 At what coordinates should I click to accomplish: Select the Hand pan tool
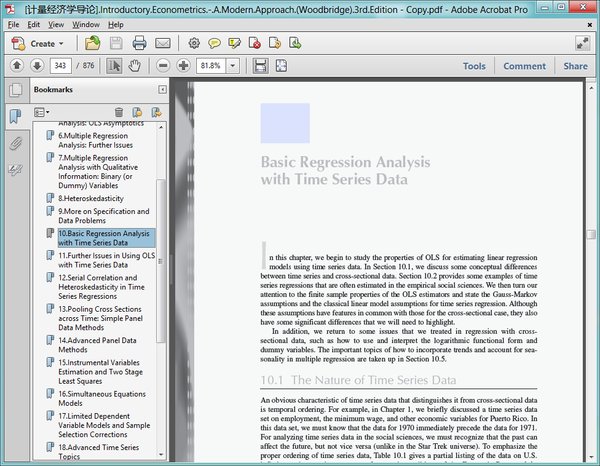pyautogui.click(x=135, y=66)
